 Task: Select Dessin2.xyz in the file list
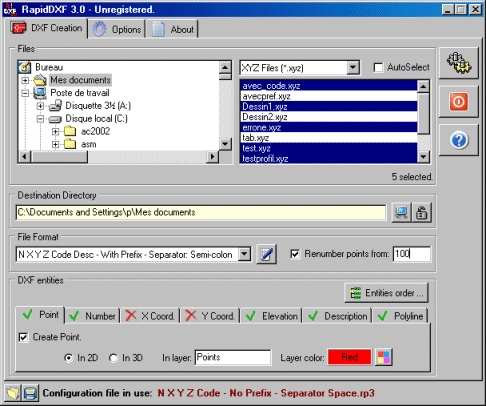pos(328,117)
